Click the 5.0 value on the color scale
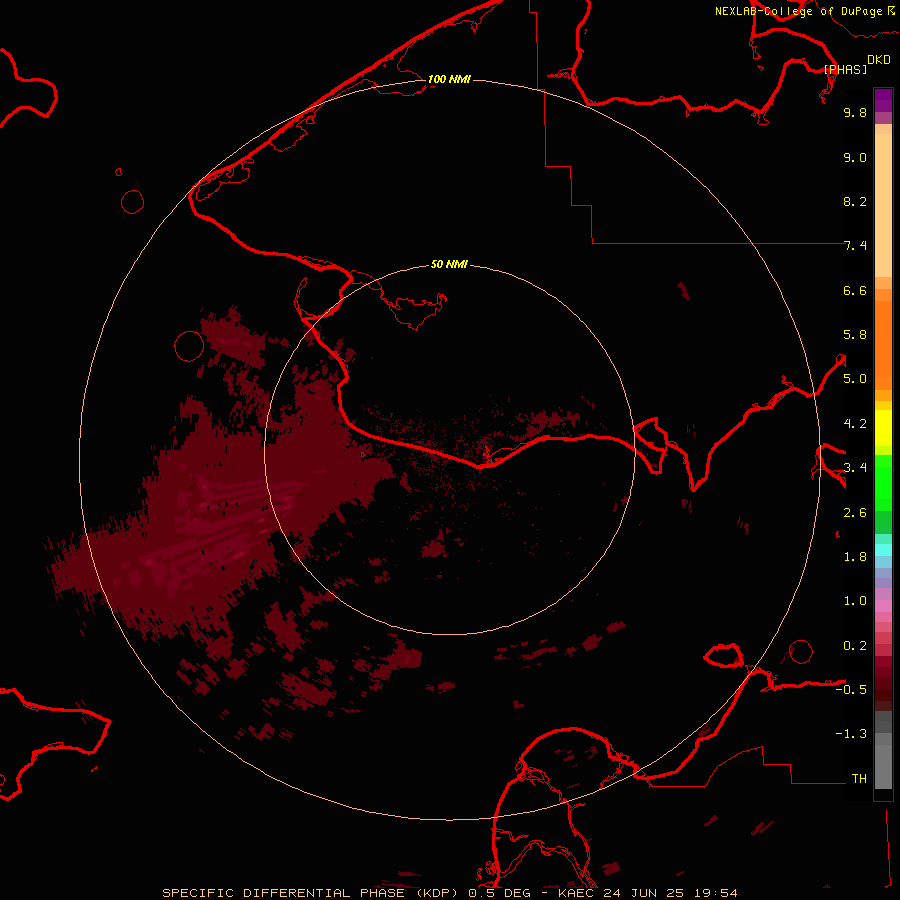 click(855, 379)
